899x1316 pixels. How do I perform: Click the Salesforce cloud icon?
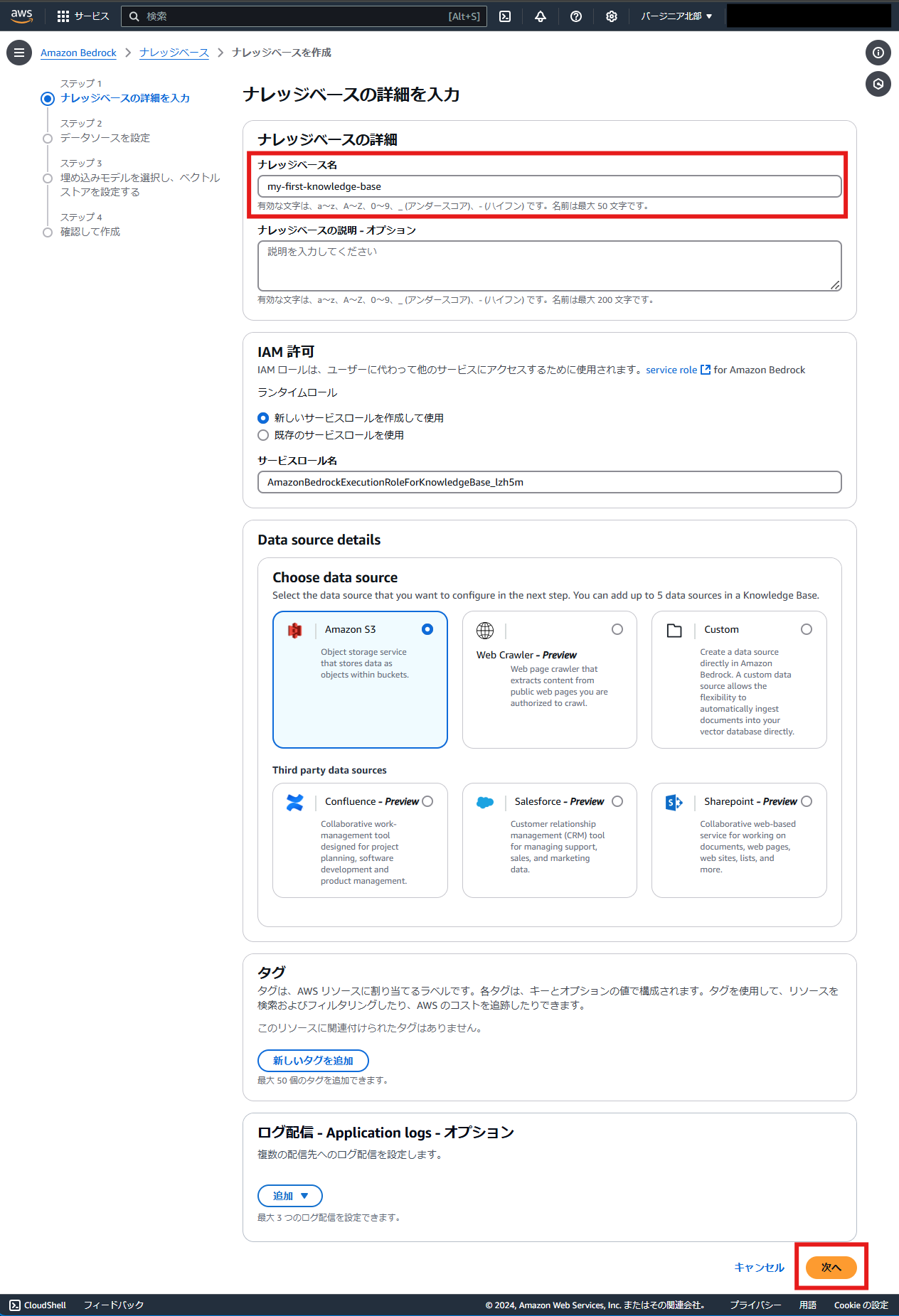(x=485, y=803)
